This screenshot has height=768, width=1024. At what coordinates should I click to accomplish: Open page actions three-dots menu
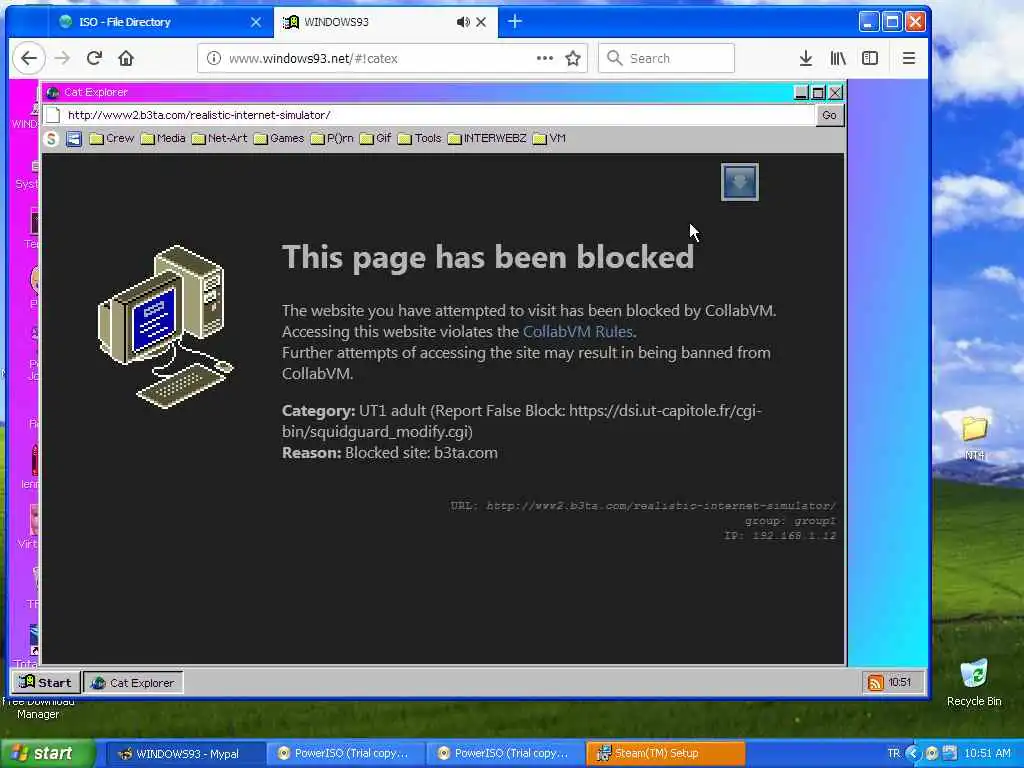coord(545,58)
